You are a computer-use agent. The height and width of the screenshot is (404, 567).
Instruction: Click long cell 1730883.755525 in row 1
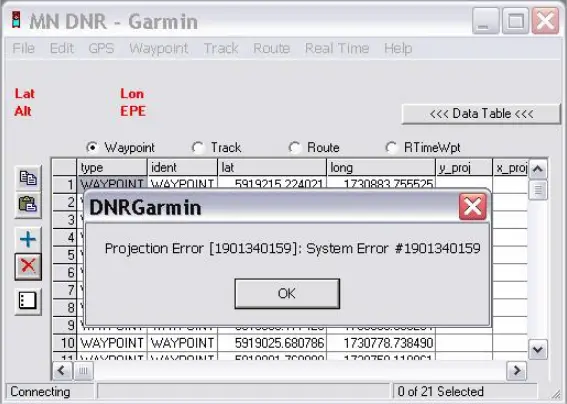pos(381,184)
